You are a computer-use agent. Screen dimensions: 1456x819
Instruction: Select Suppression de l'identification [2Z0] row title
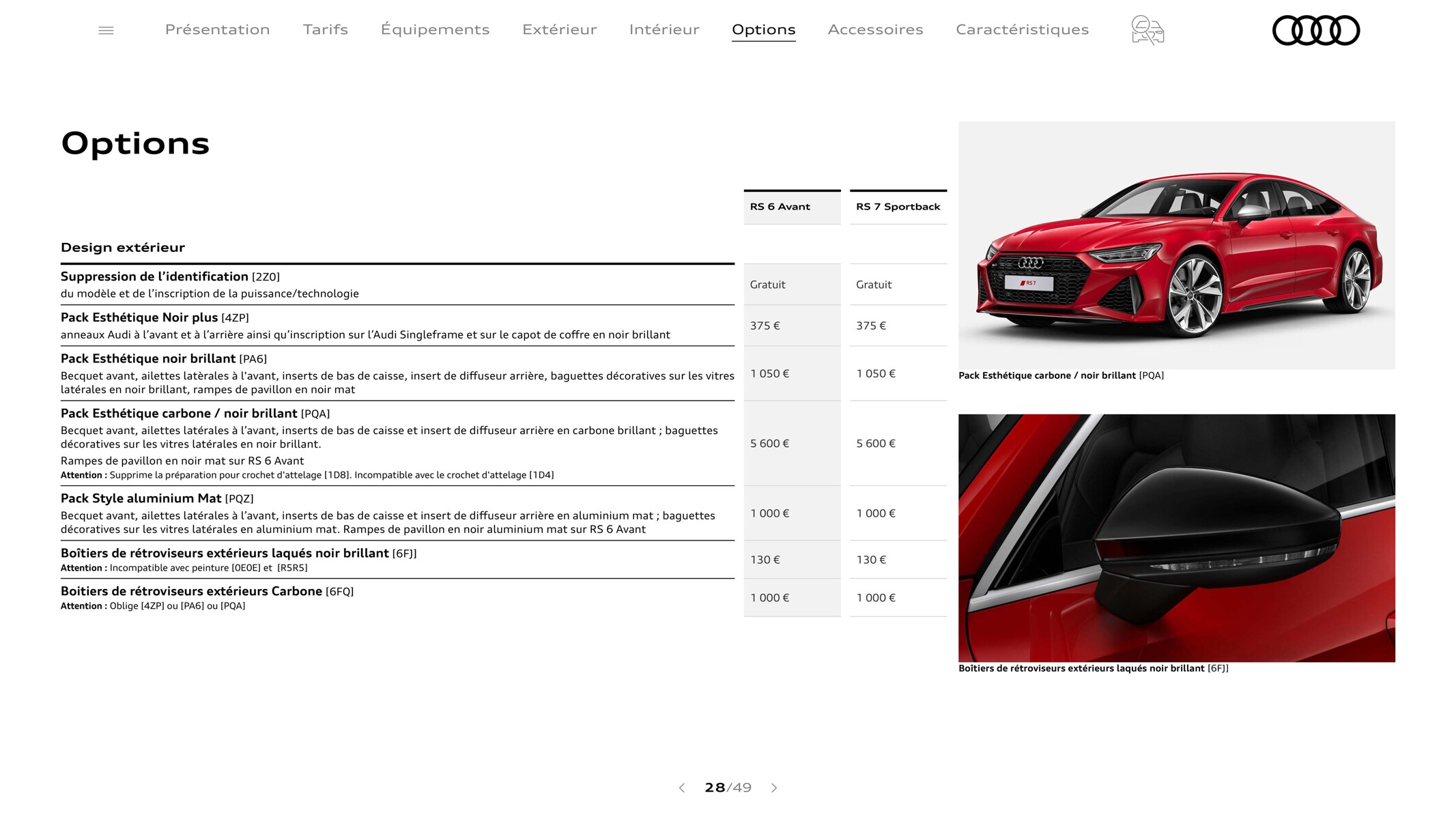170,276
